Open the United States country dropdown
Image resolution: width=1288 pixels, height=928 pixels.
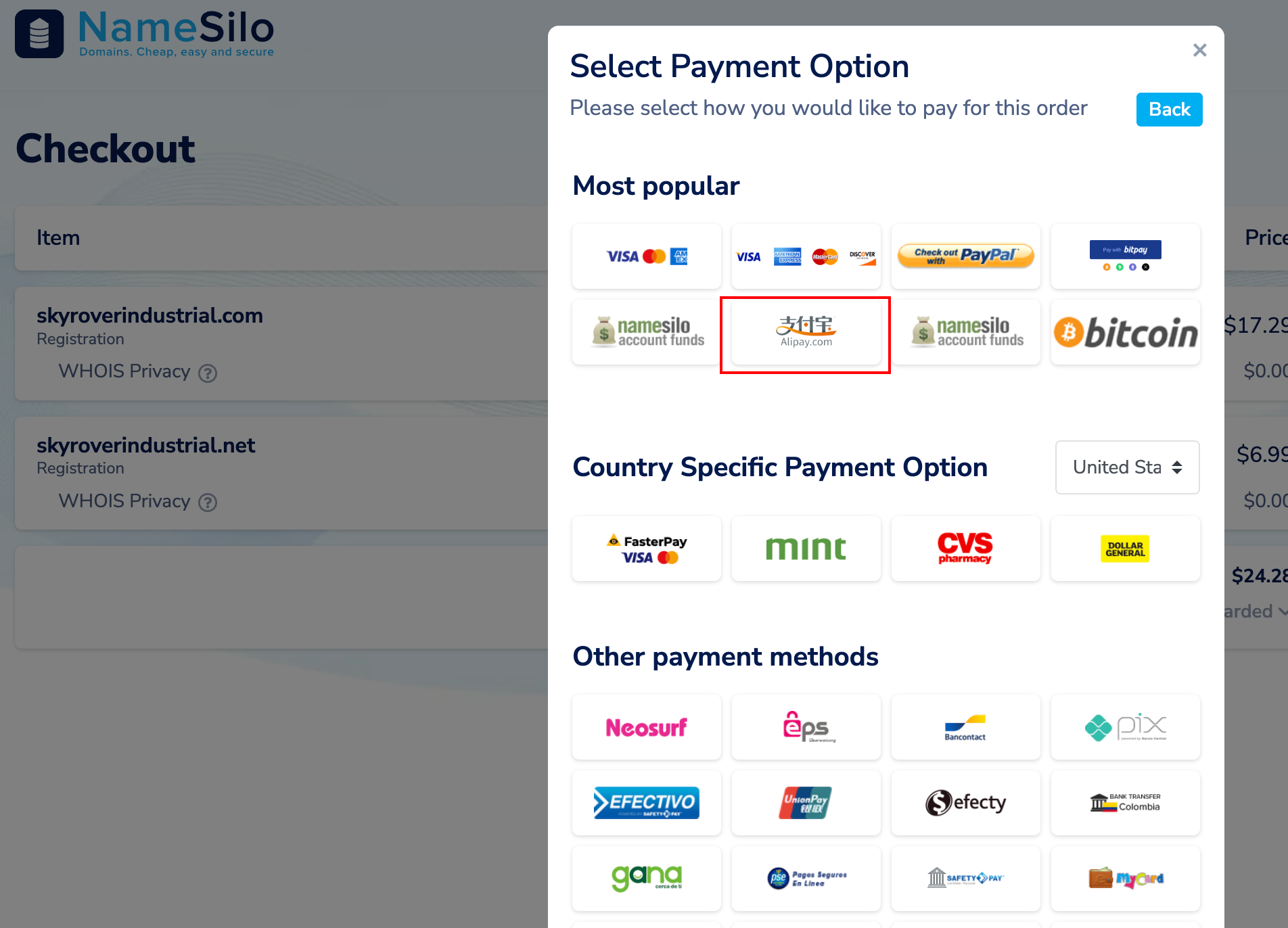1127,467
